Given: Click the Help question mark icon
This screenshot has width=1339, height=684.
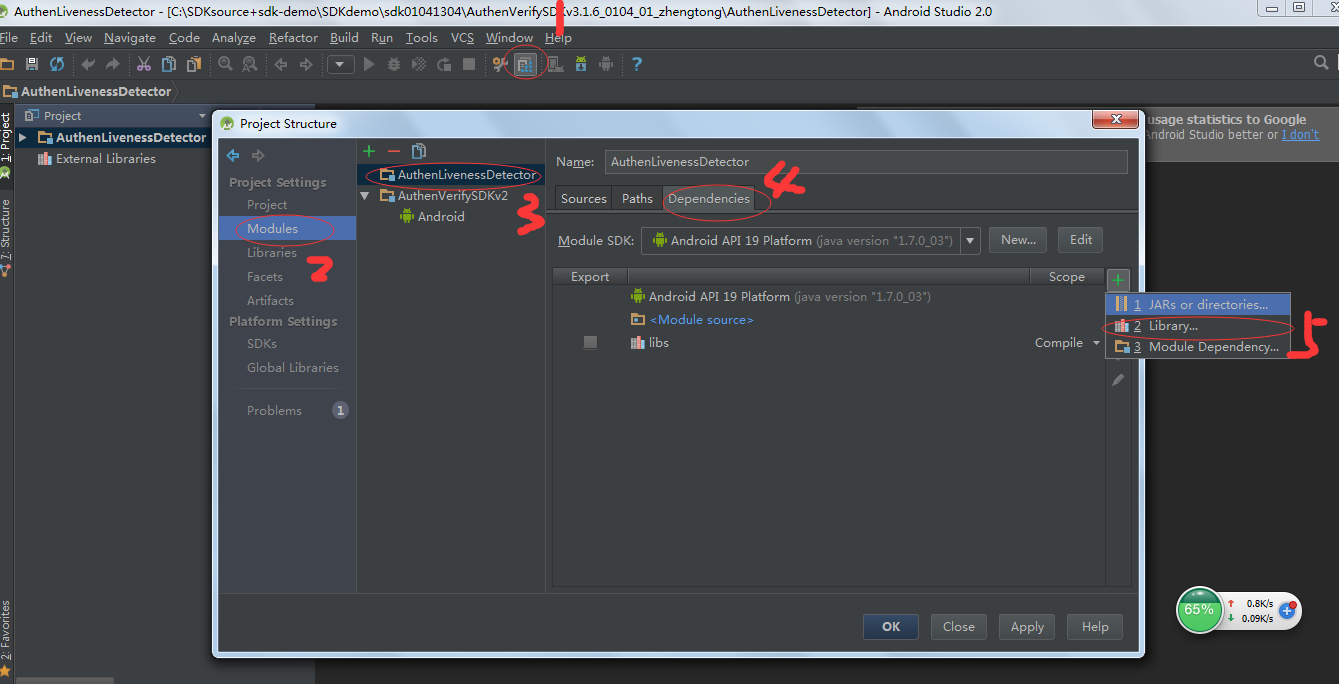Looking at the screenshot, I should pos(637,64).
